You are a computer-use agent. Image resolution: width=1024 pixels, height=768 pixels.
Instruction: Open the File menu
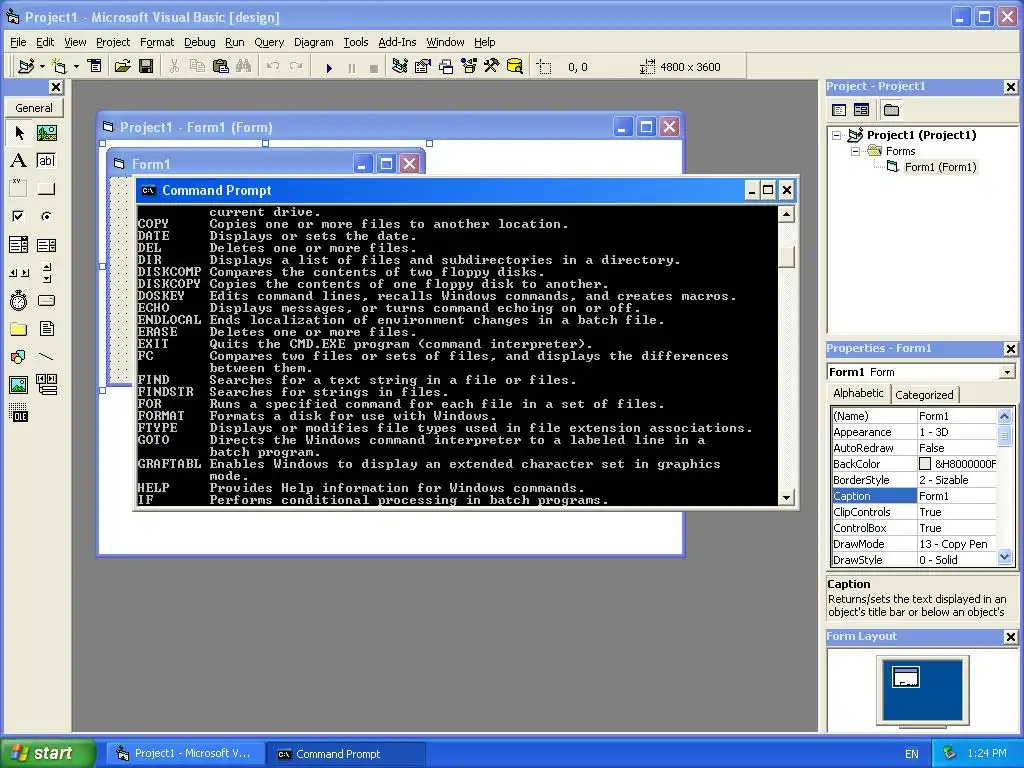pyautogui.click(x=18, y=42)
